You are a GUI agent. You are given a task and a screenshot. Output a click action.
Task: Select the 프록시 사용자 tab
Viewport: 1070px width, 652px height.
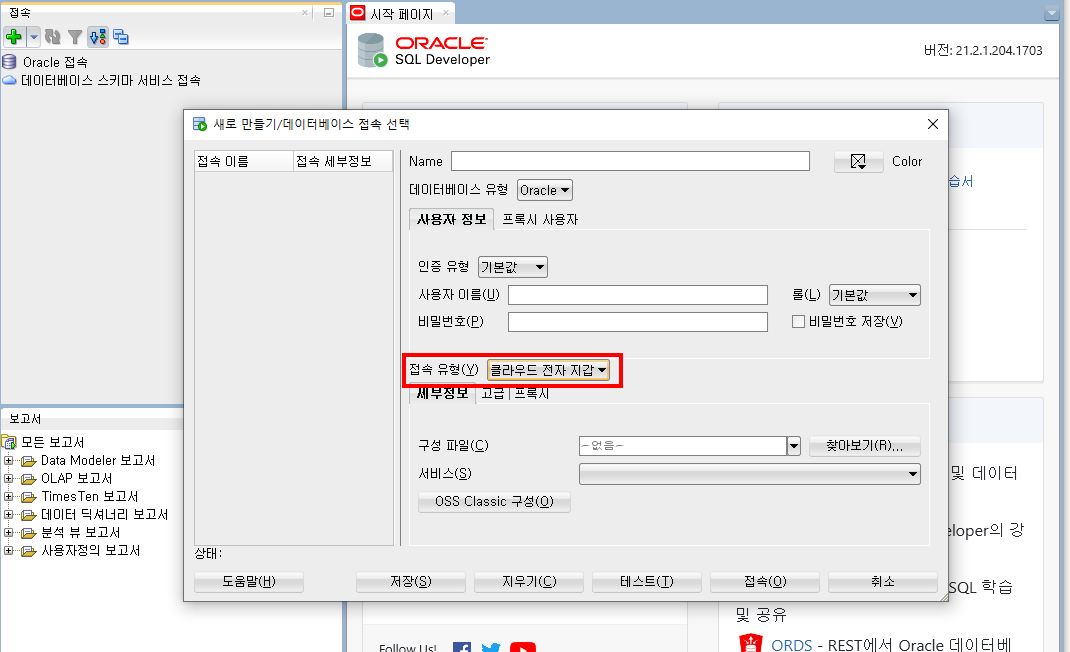pos(540,219)
